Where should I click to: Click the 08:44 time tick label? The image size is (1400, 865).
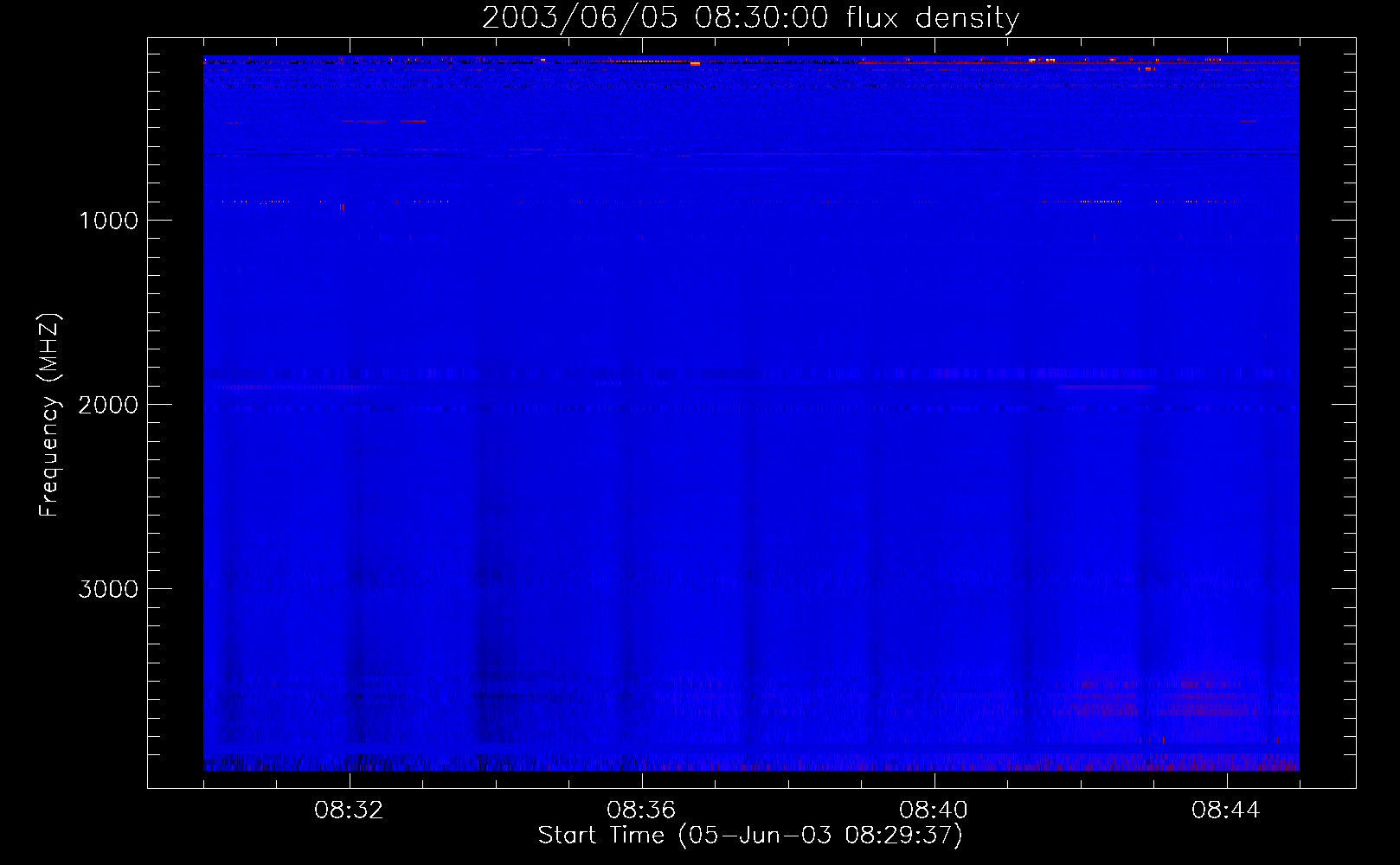click(x=1226, y=811)
